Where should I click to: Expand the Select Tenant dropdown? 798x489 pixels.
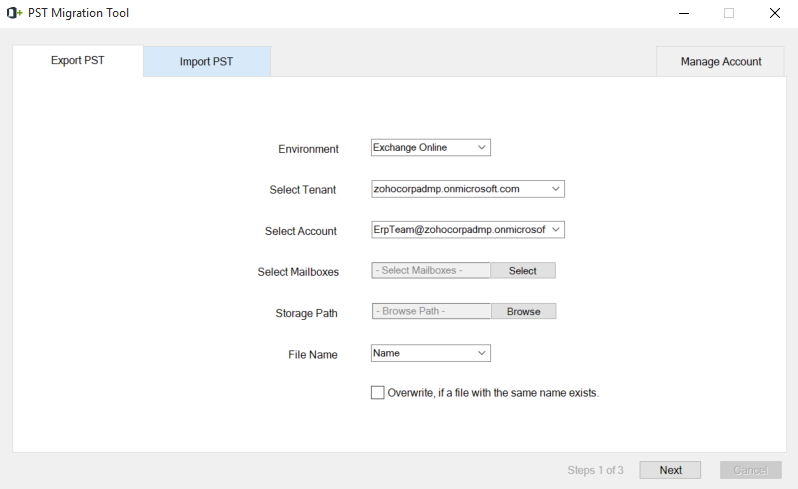click(x=468, y=189)
